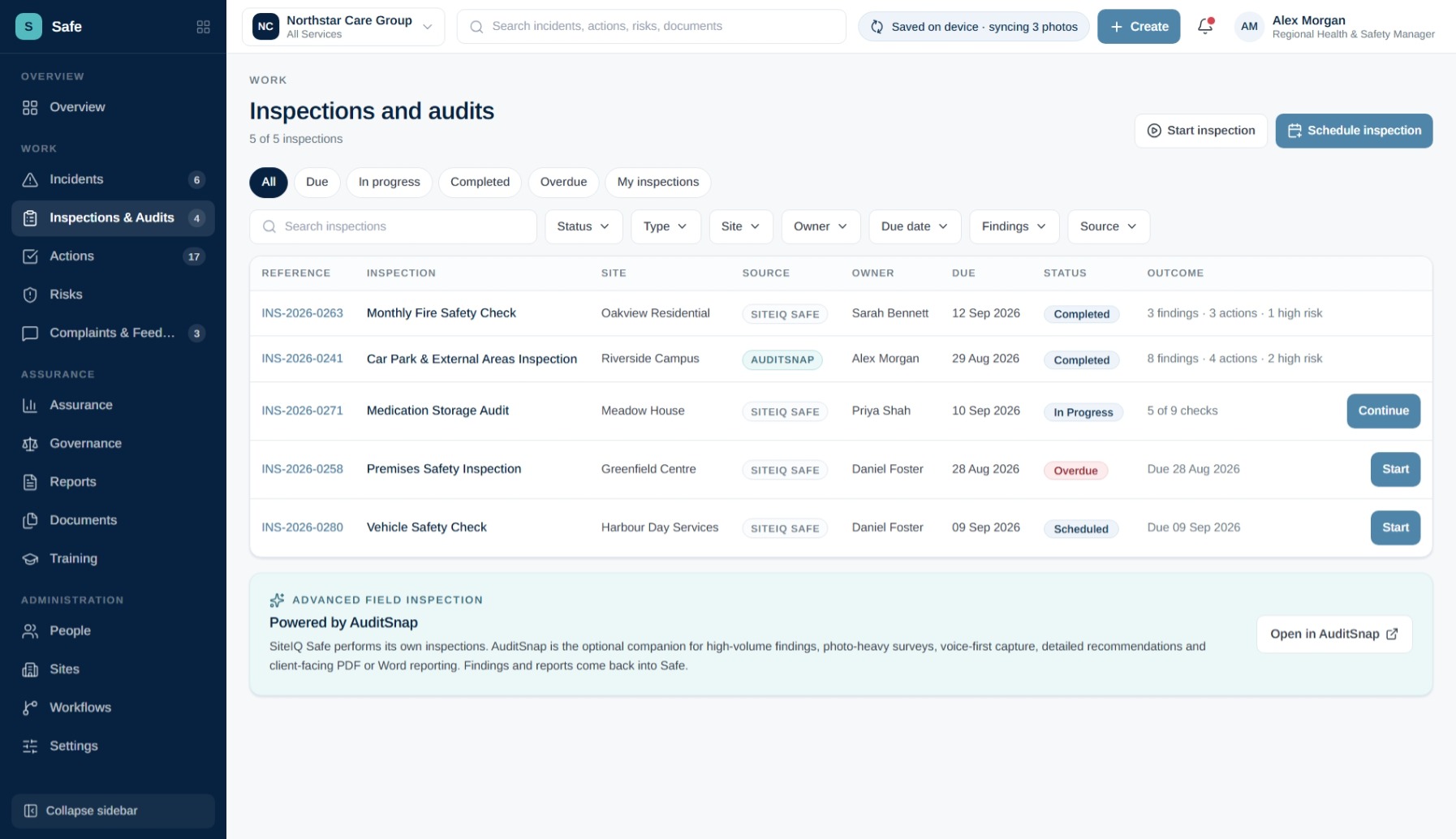Click the In Progress status badge
Screen dimensions: 1456x839
(x=1083, y=412)
